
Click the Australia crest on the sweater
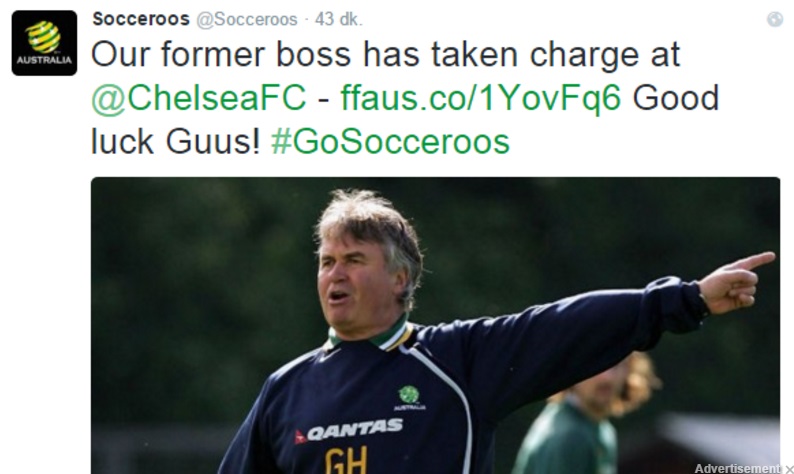pyautogui.click(x=408, y=397)
